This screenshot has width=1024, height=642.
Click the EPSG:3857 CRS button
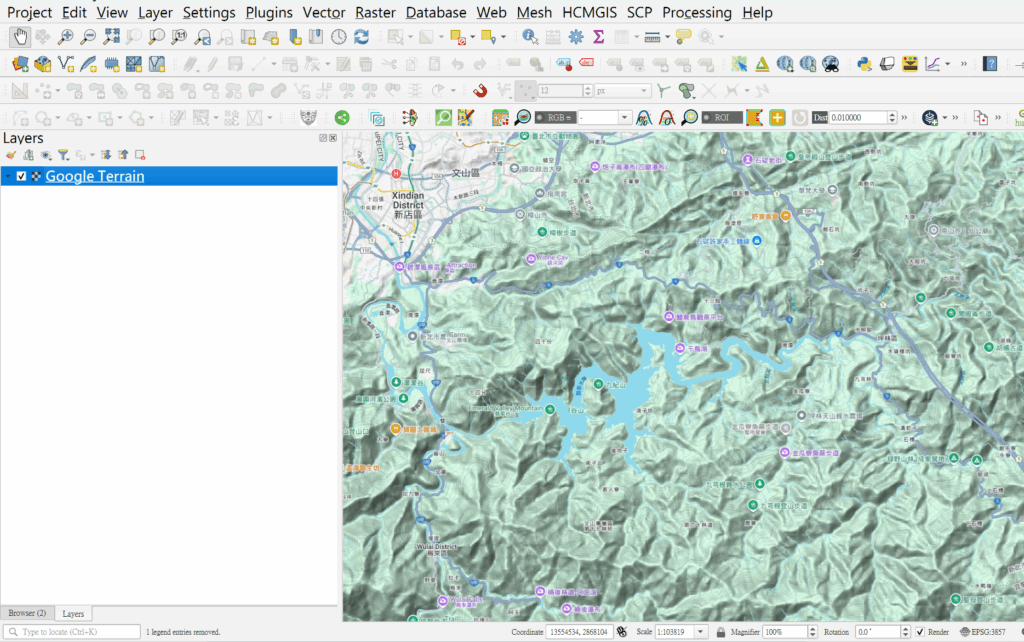pos(982,632)
